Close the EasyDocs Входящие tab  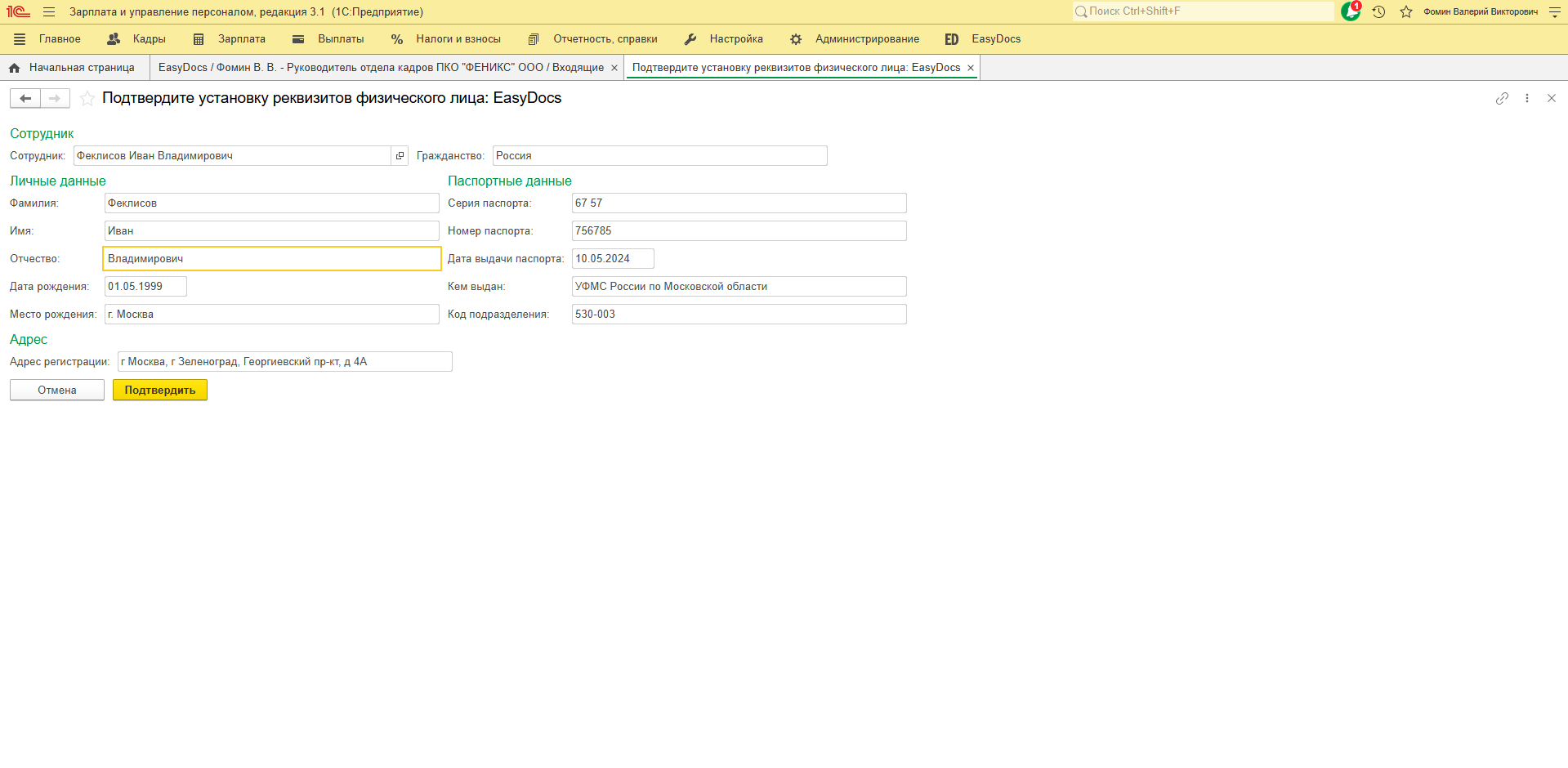coord(614,68)
